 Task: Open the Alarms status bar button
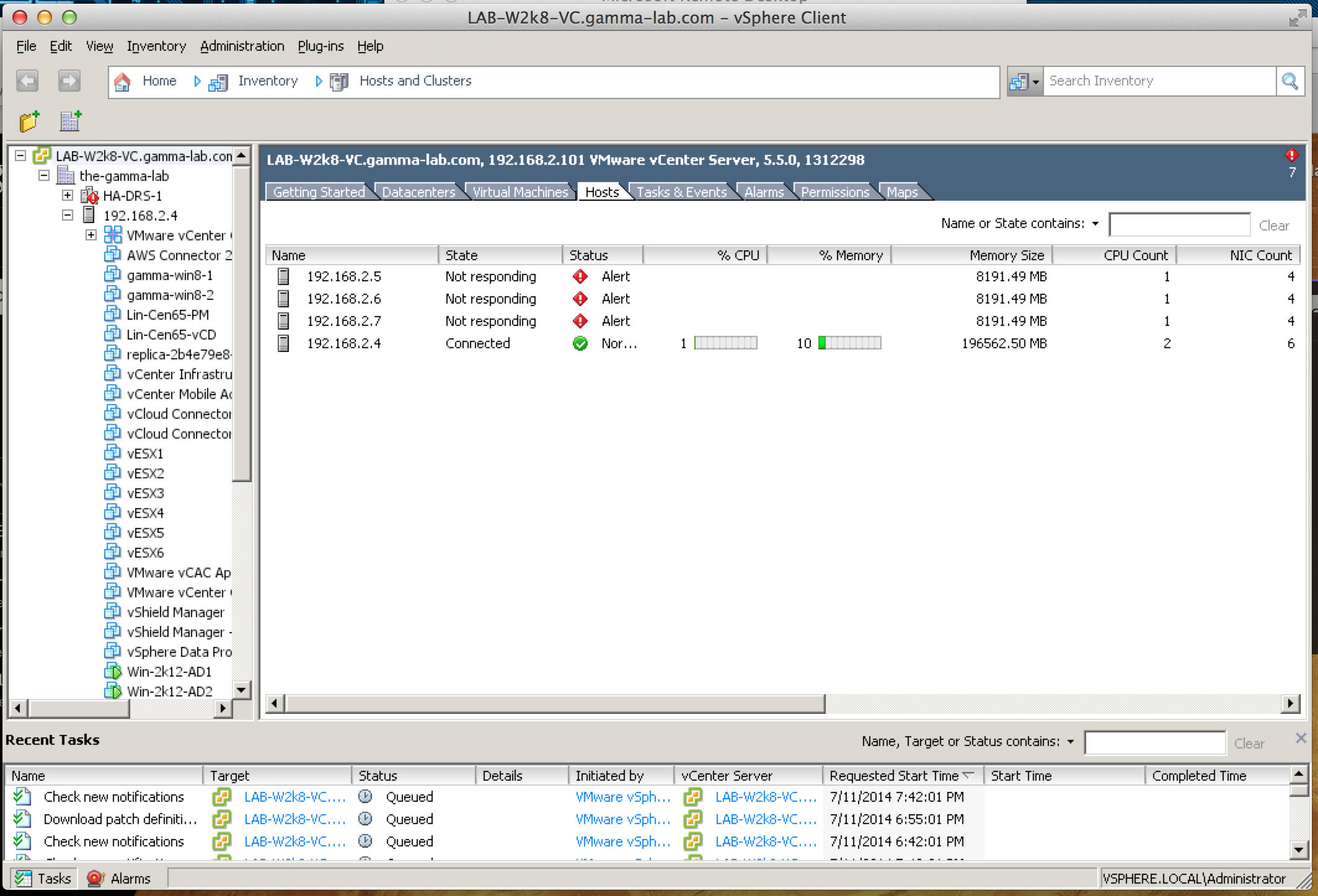pyautogui.click(x=120, y=879)
